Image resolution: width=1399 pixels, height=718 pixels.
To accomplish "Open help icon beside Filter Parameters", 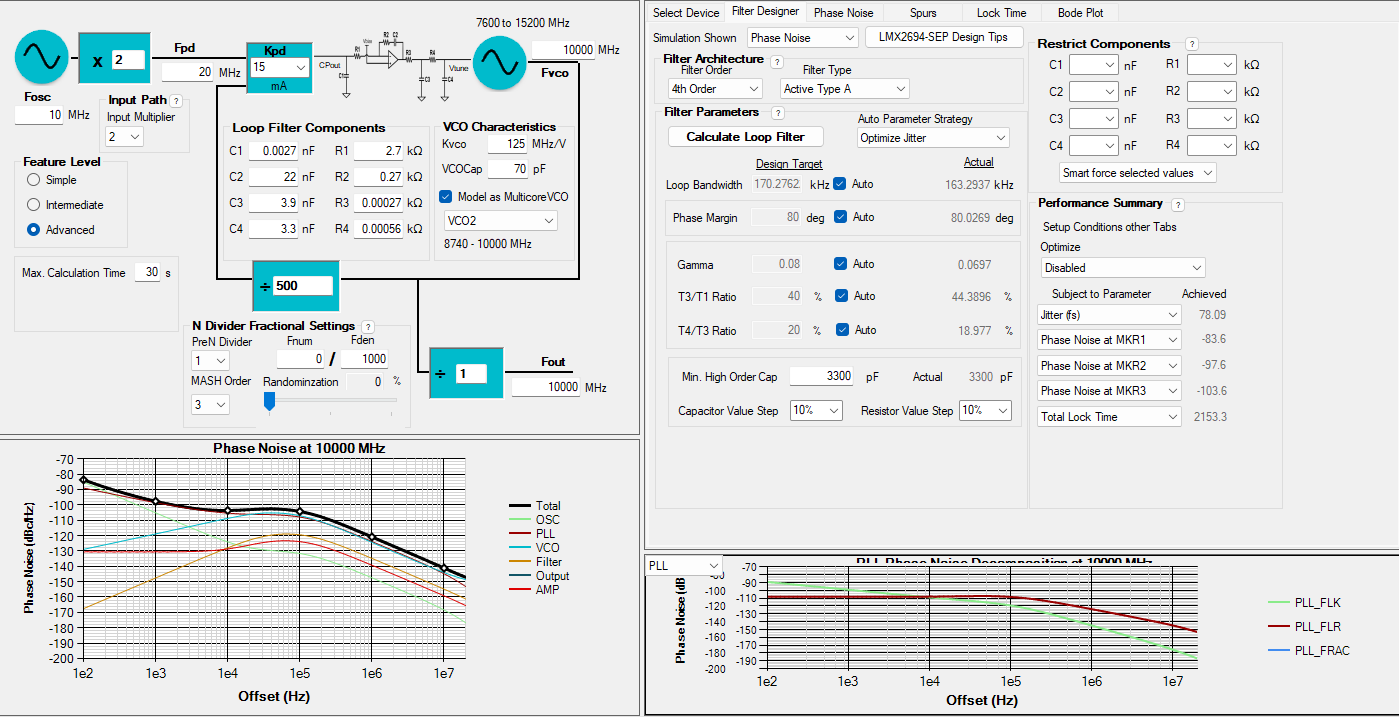I will [778, 113].
